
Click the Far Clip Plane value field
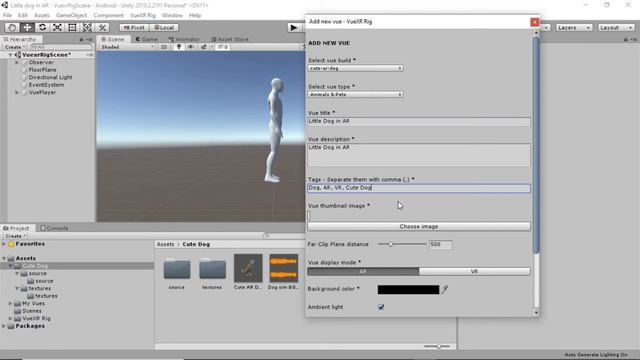(x=440, y=244)
